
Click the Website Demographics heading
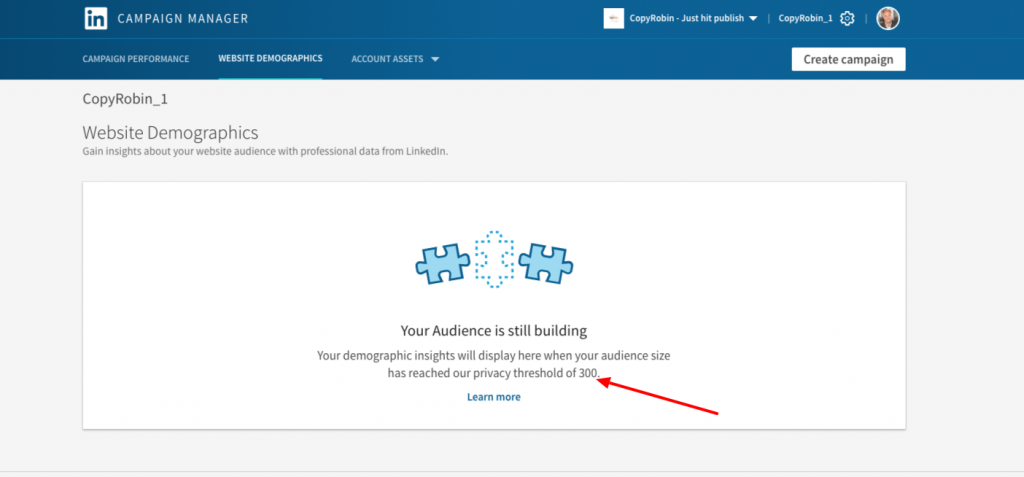170,133
